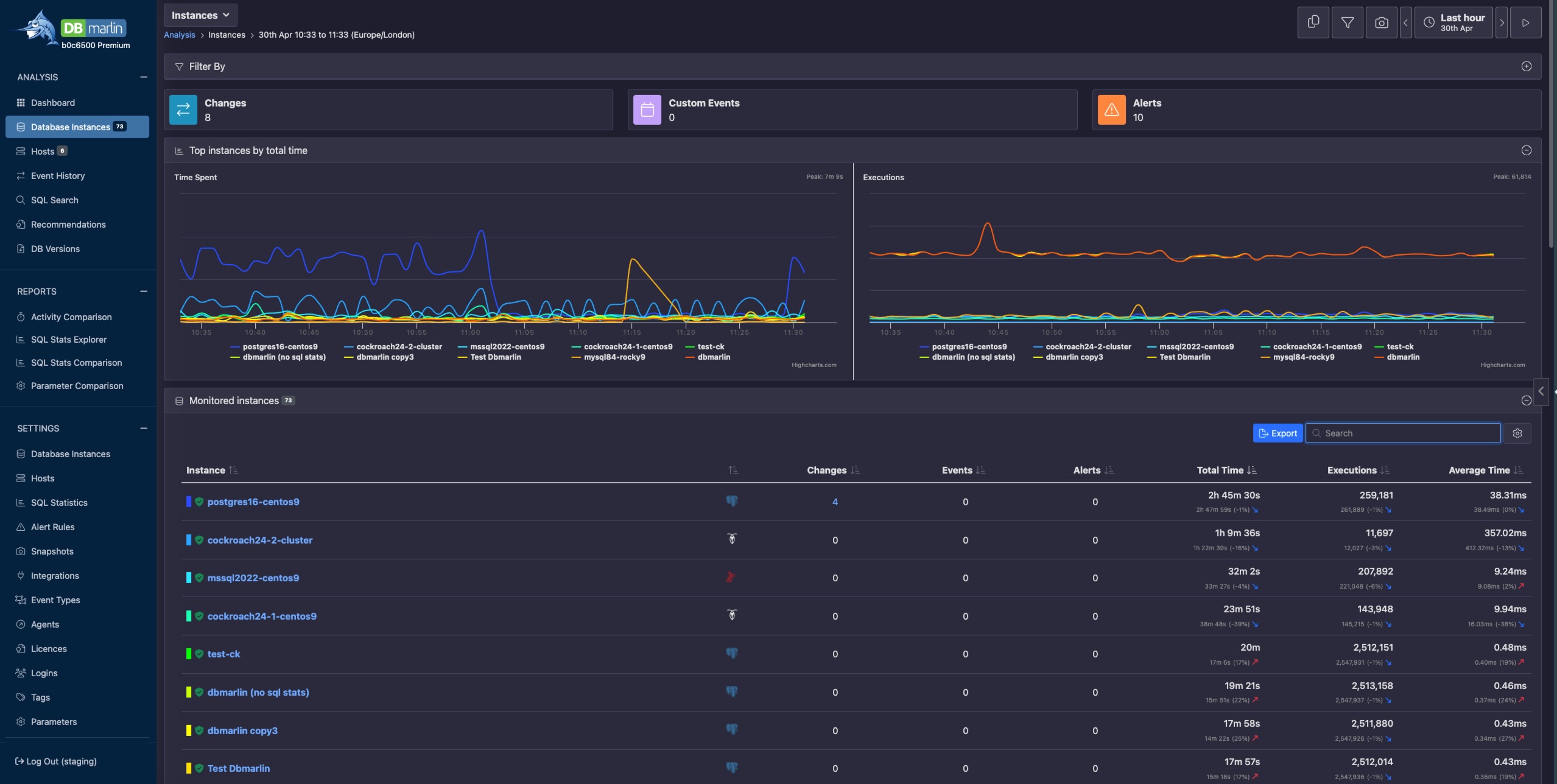Viewport: 1557px width, 784px height.
Task: Open Snapshots settings
Action: click(x=52, y=551)
